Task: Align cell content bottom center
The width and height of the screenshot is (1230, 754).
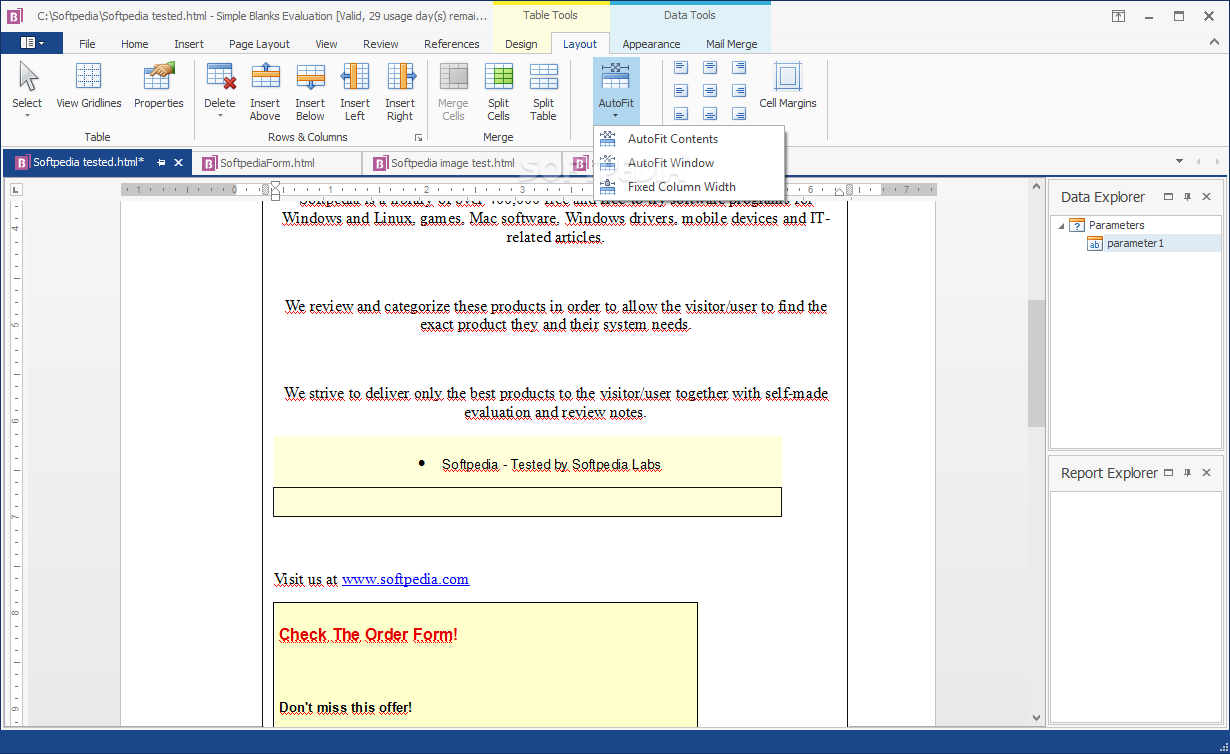Action: [710, 114]
